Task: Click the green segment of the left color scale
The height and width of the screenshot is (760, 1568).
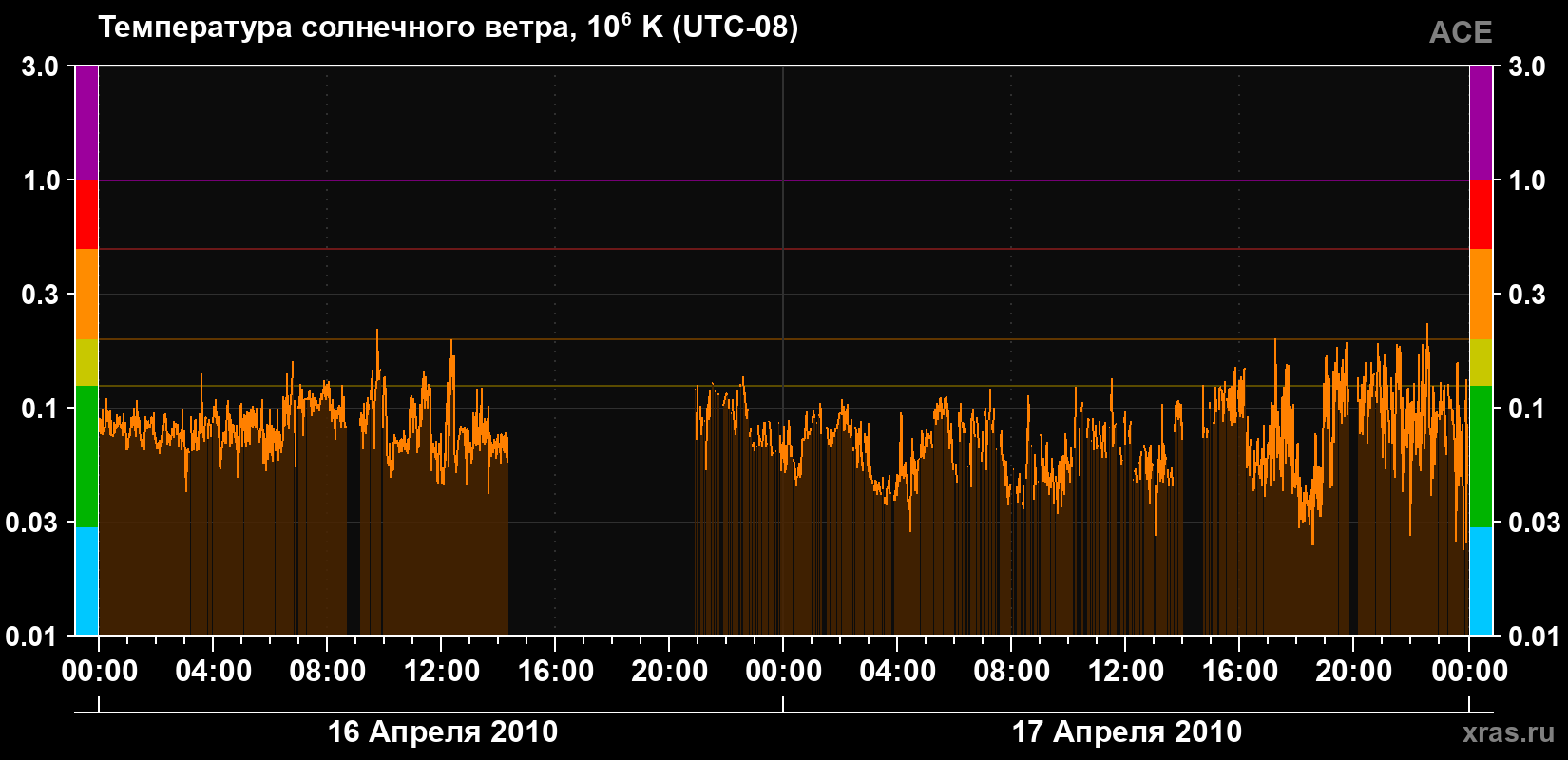Action: tap(86, 456)
